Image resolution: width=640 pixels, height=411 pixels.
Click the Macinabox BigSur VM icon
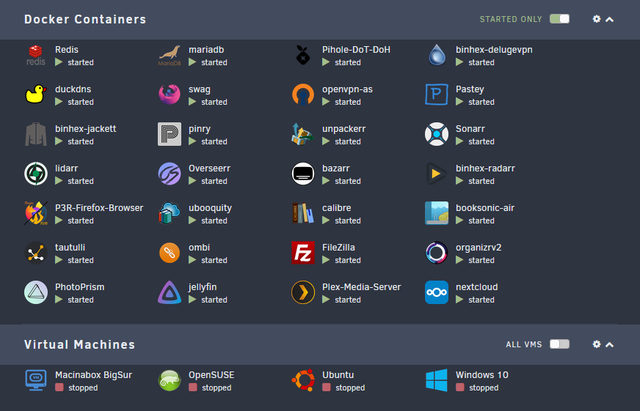[36, 380]
